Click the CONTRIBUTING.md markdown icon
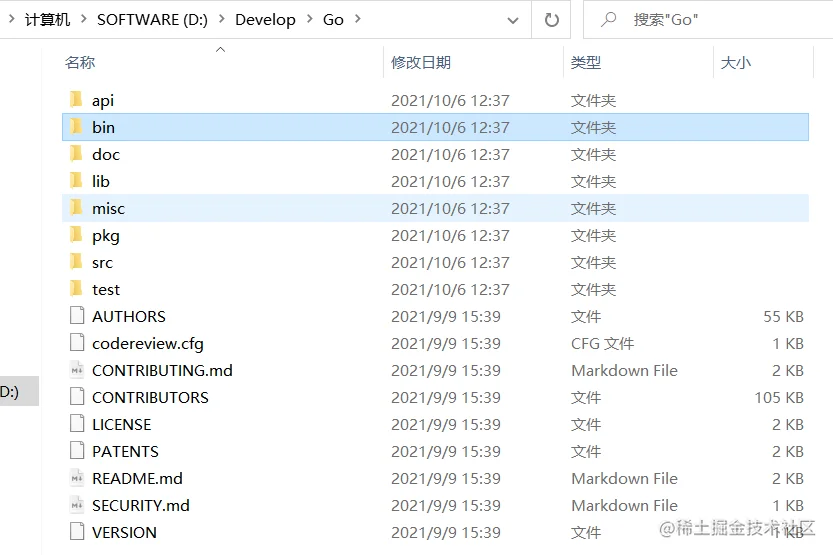 77,370
